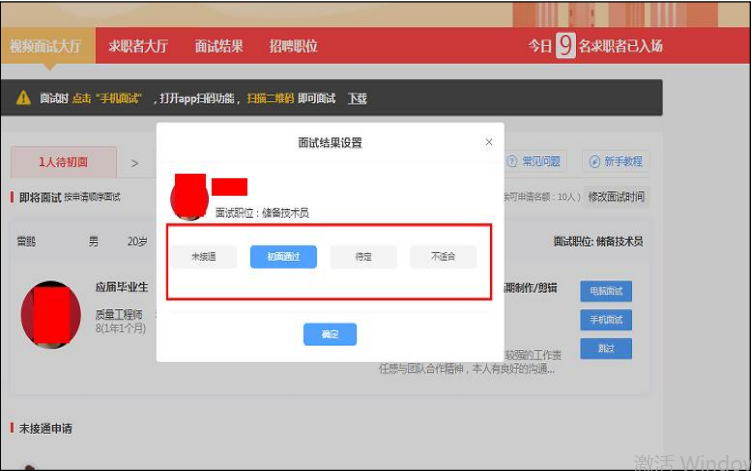752x471 pixels.
Task: Switch to the 求职者大厅 tab
Action: pyautogui.click(x=138, y=46)
